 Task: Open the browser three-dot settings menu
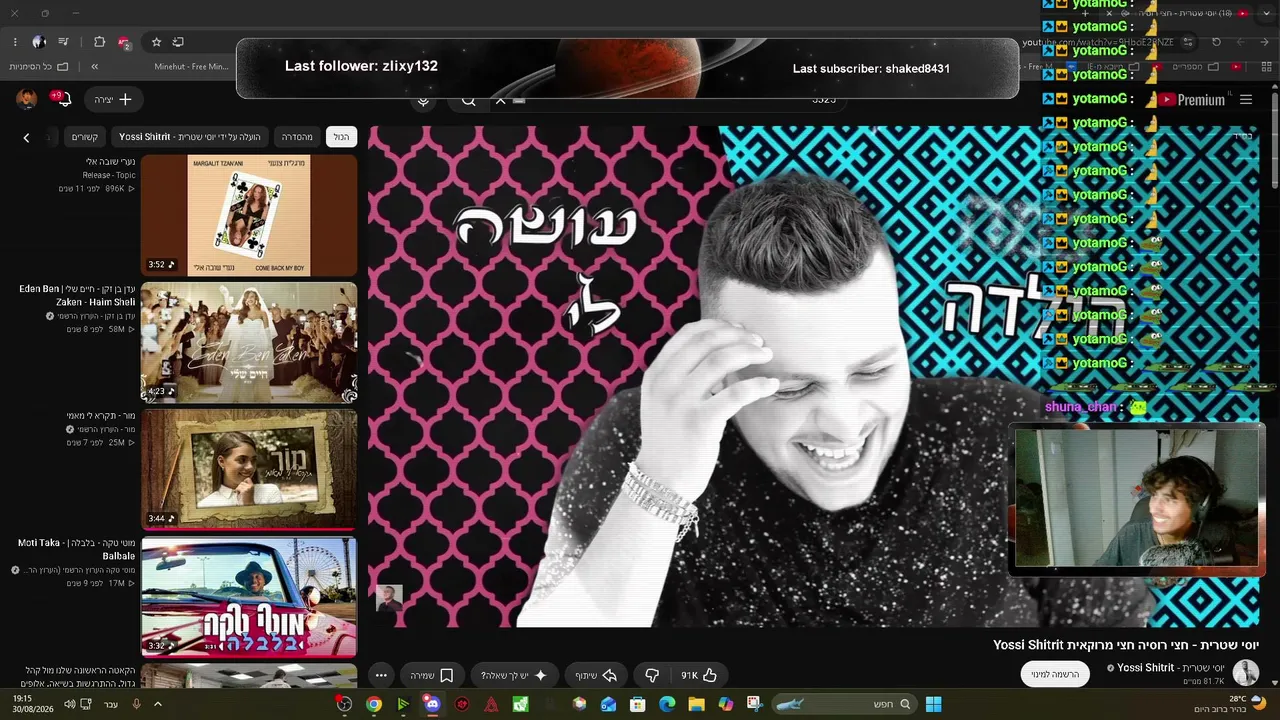(x=15, y=42)
